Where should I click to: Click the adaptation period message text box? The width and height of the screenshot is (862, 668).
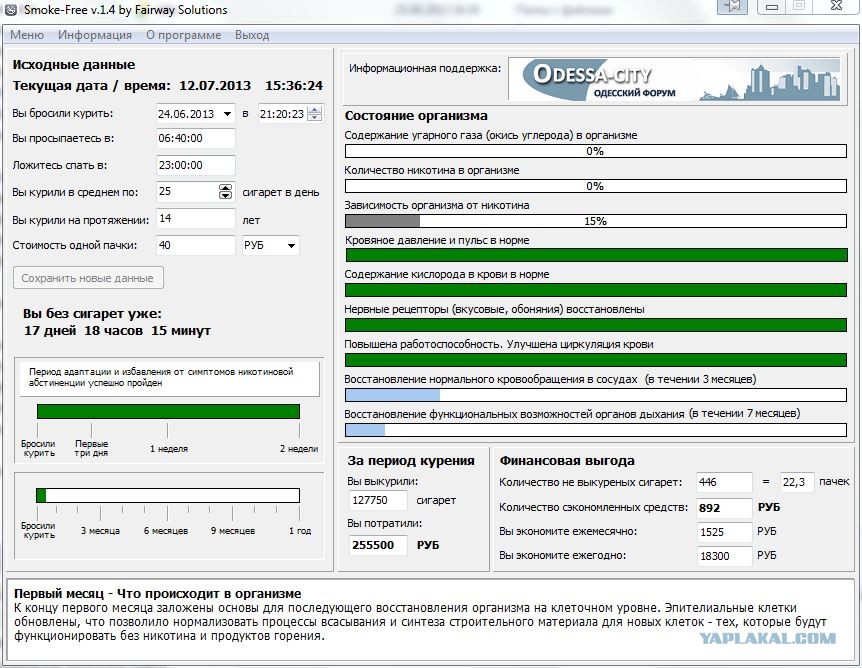pyautogui.click(x=169, y=378)
